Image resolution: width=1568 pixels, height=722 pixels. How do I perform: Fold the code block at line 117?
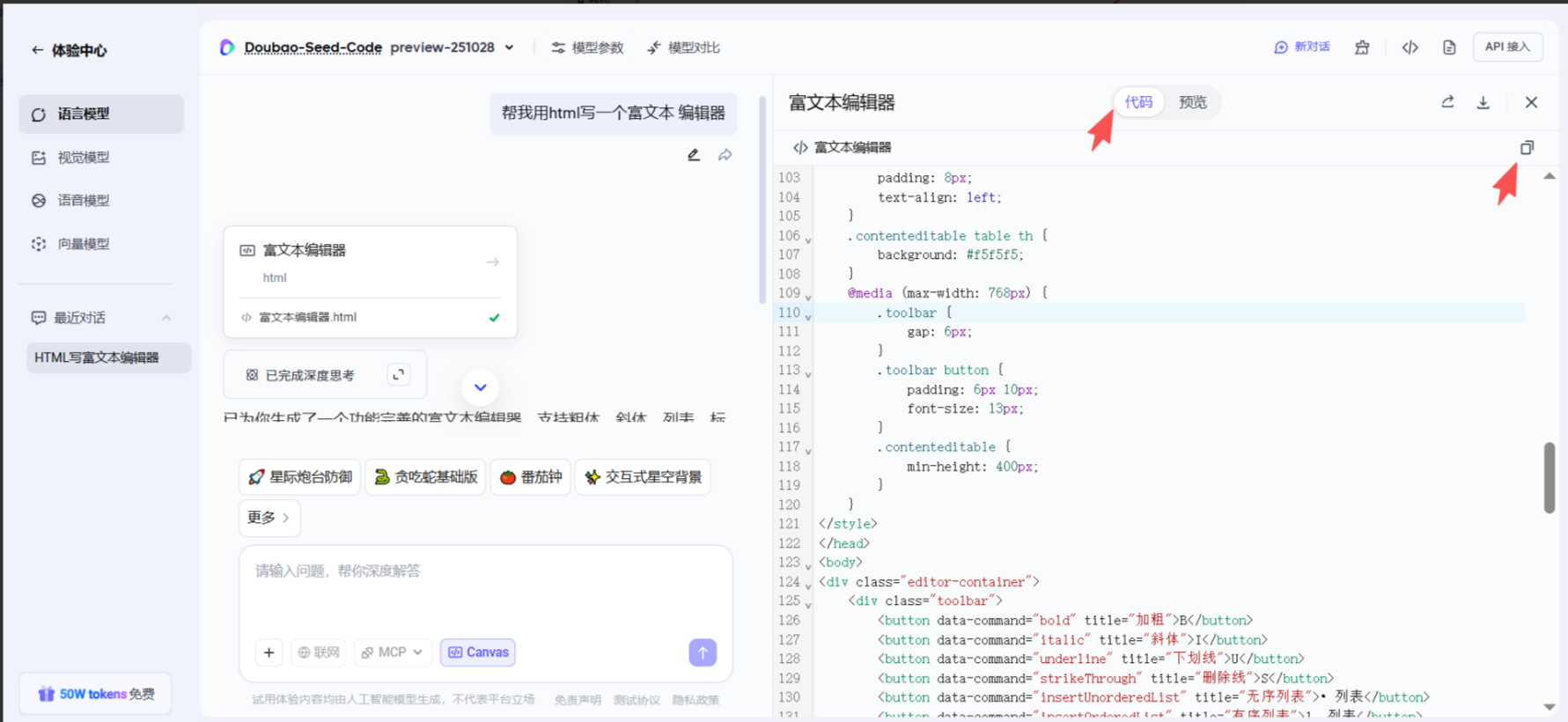point(808,451)
